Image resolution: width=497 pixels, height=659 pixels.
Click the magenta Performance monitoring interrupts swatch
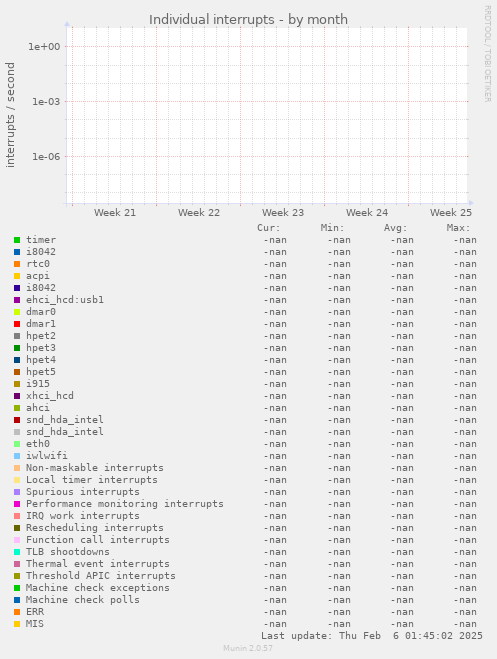17,504
